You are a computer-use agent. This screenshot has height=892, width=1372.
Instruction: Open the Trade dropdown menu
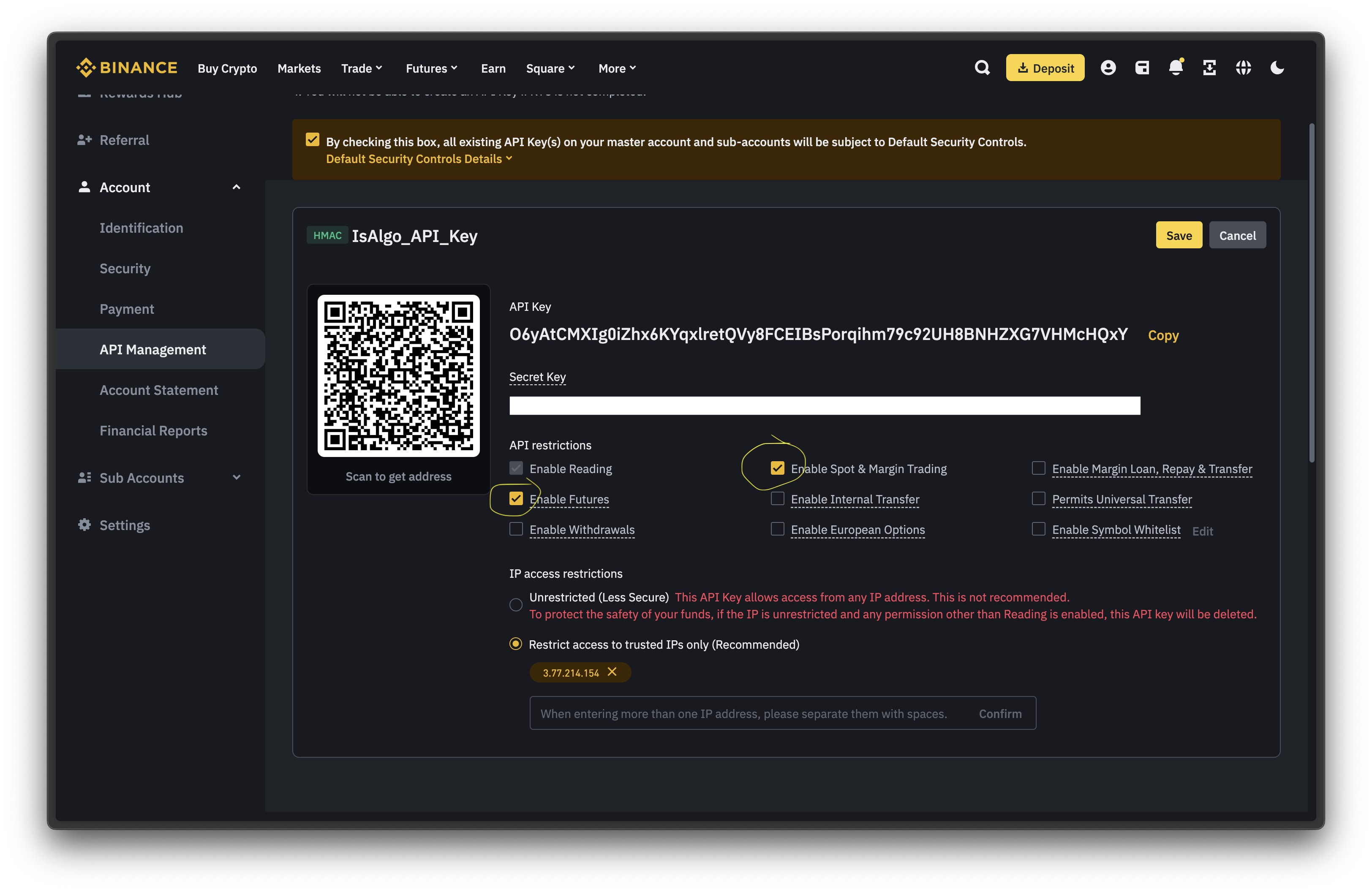tap(362, 68)
